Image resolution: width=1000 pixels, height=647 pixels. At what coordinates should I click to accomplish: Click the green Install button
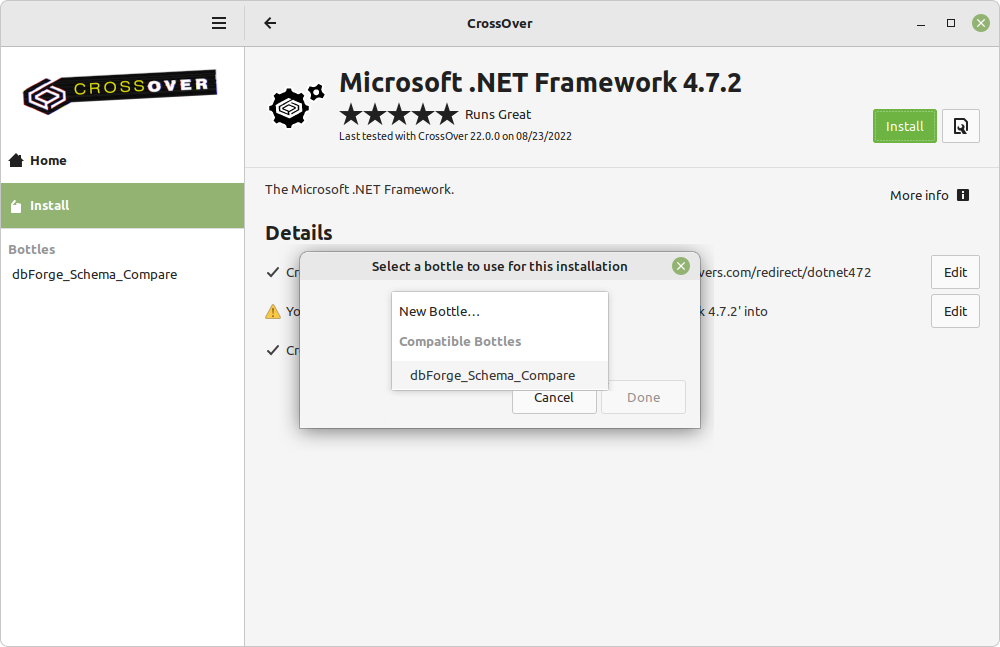point(904,126)
